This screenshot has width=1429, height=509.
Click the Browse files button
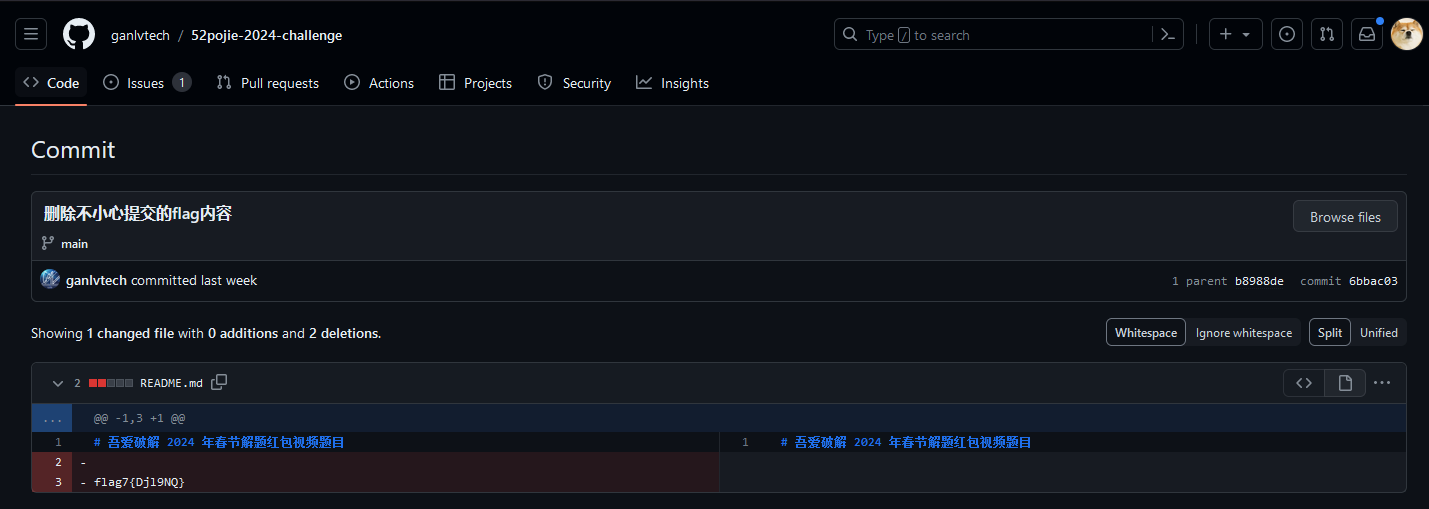[x=1345, y=217]
